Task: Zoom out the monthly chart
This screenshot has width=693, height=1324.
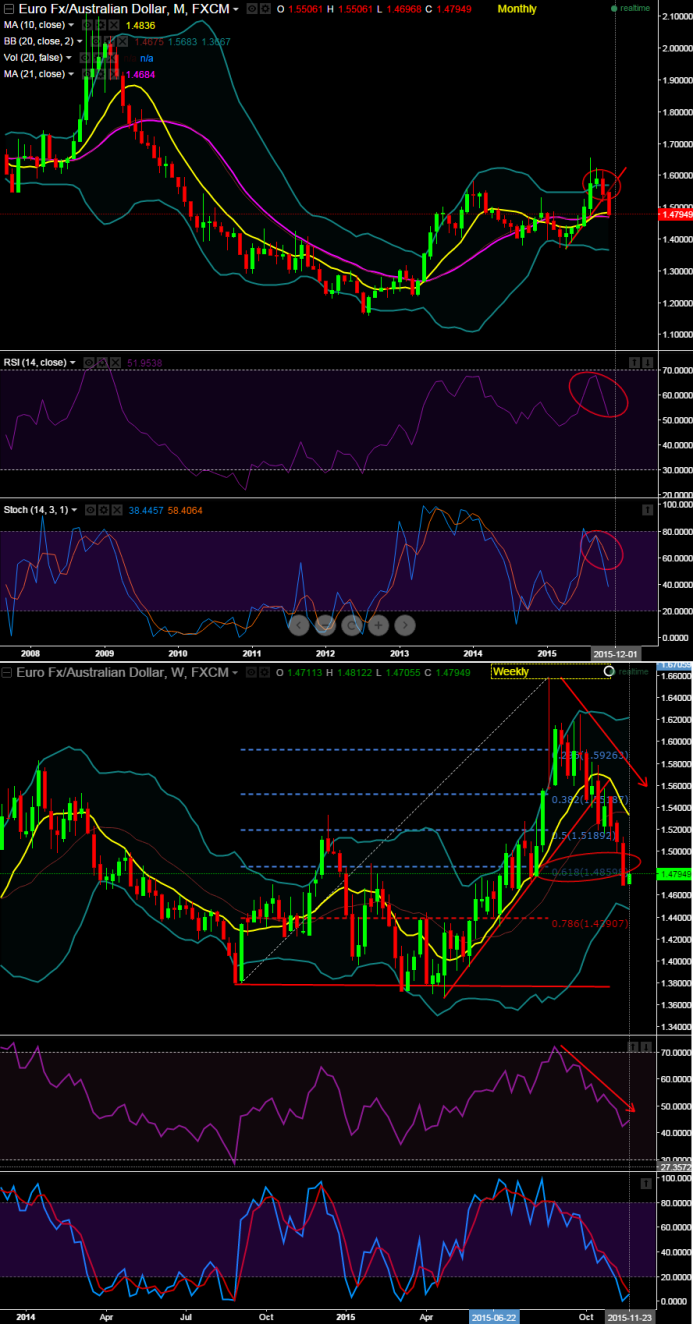Action: point(325,625)
